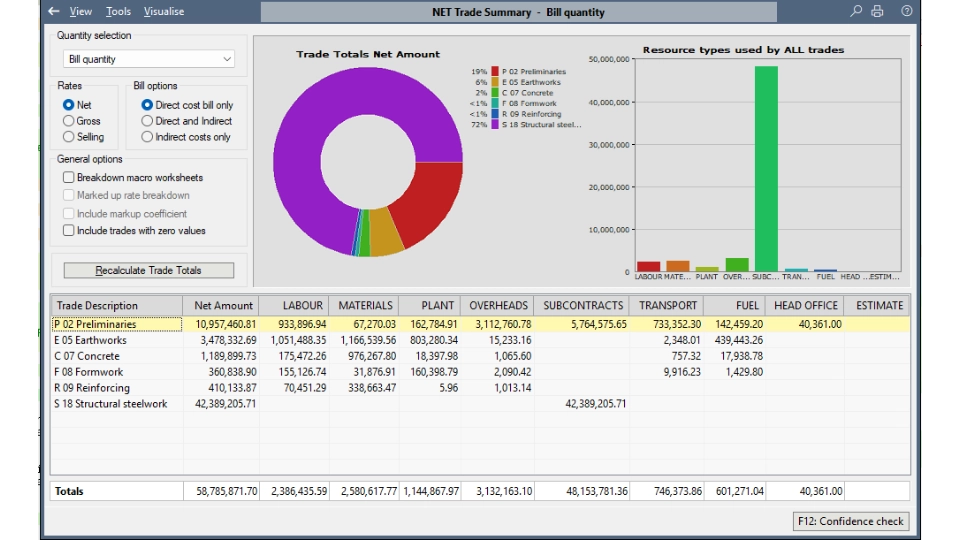The height and width of the screenshot is (540, 960).
Task: Open the View menu
Action: 80,11
